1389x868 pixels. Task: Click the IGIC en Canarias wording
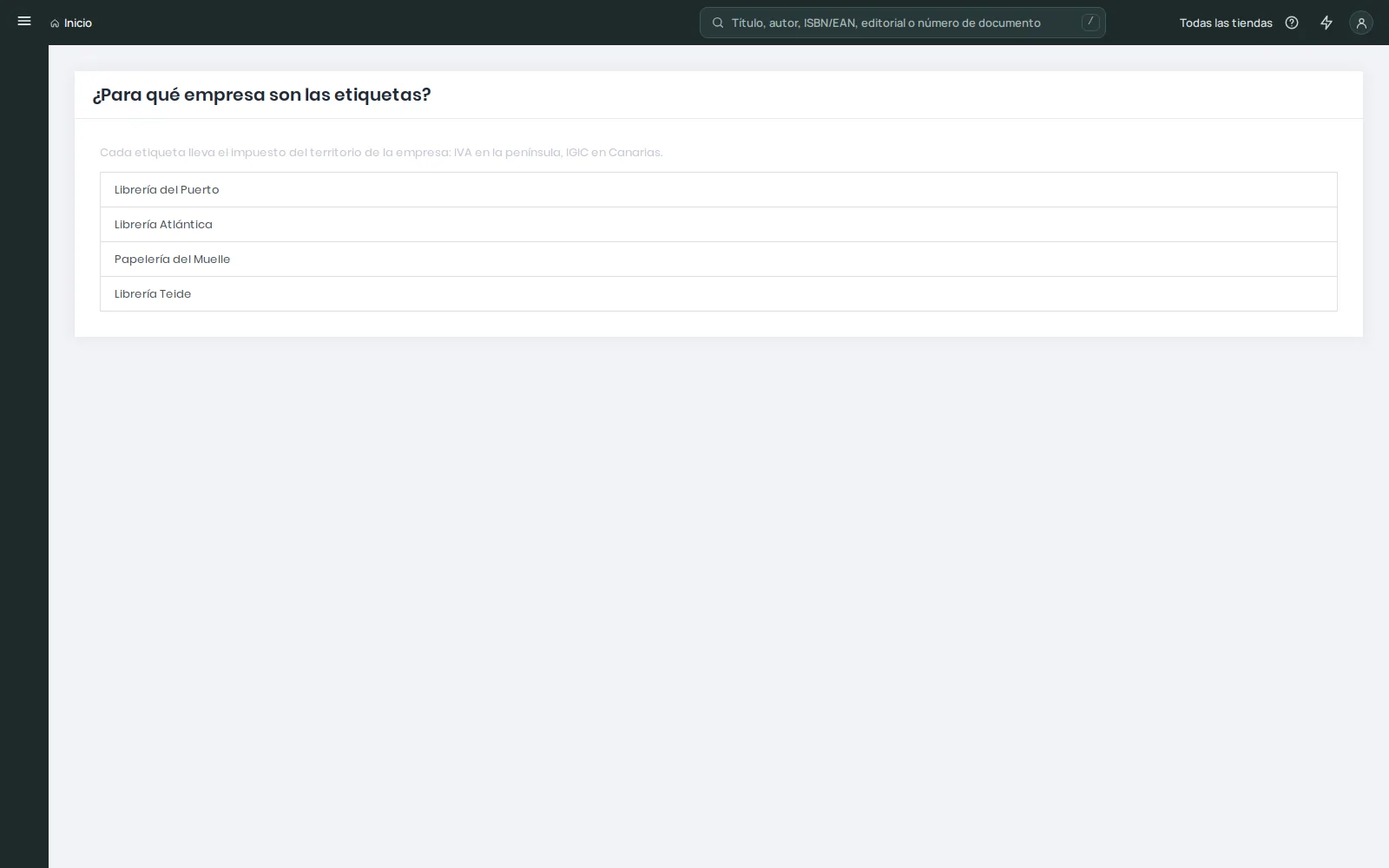pyautogui.click(x=614, y=153)
